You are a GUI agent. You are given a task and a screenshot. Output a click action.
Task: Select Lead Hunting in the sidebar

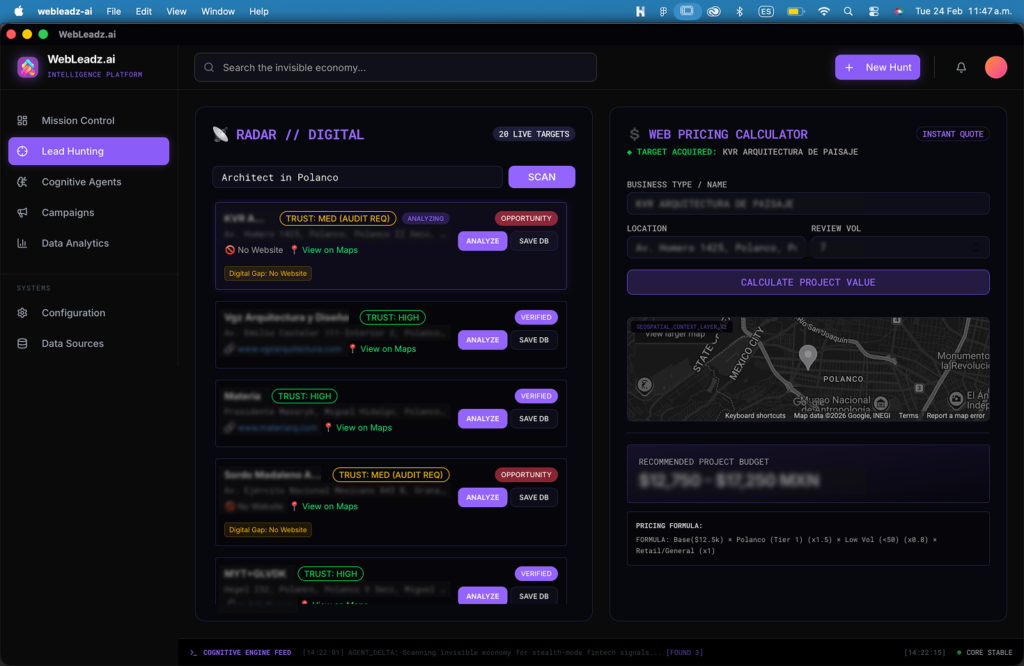pos(88,151)
